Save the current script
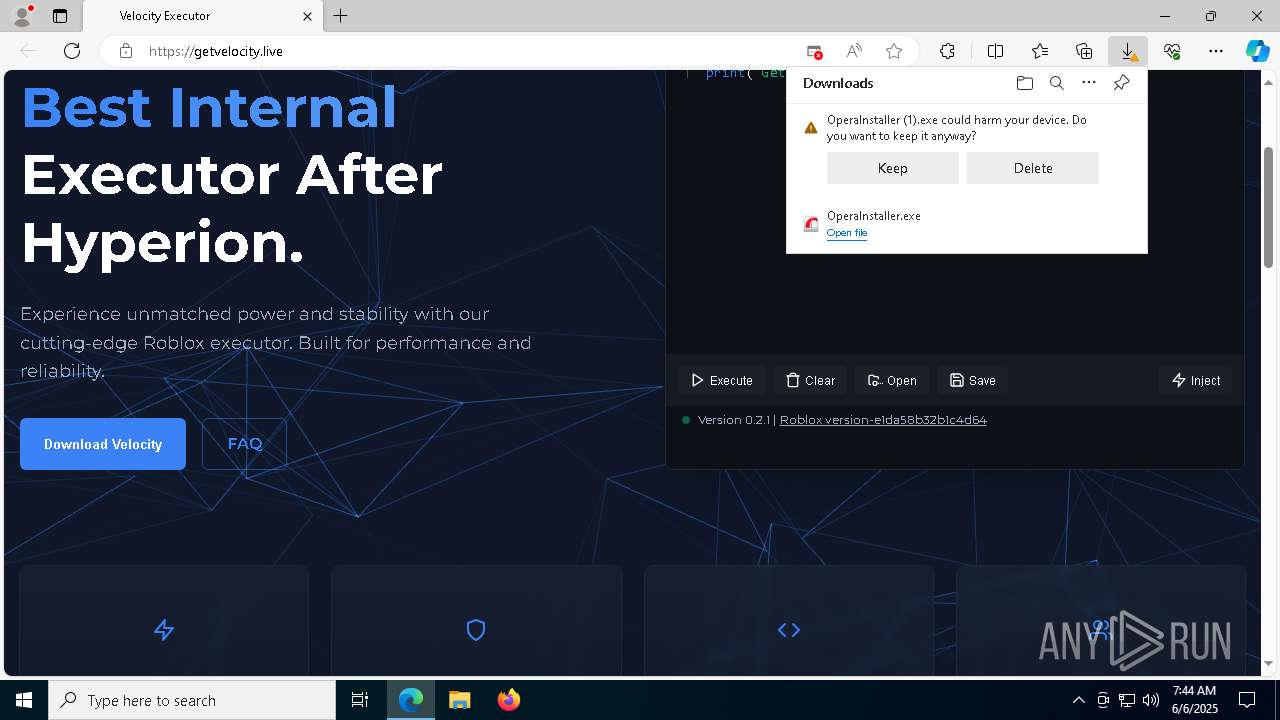Image resolution: width=1280 pixels, height=720 pixels. (x=972, y=380)
